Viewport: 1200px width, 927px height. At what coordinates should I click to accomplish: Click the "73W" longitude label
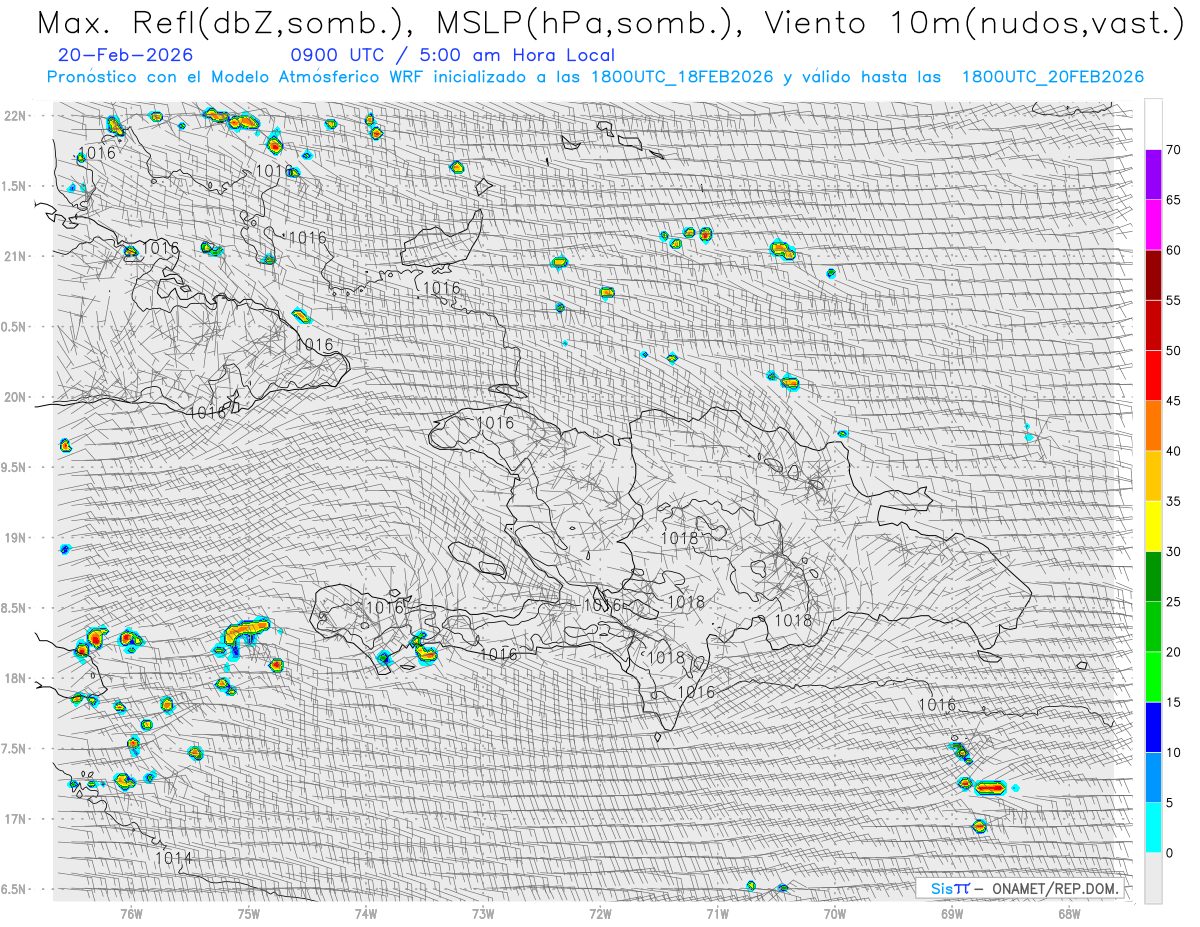483,912
